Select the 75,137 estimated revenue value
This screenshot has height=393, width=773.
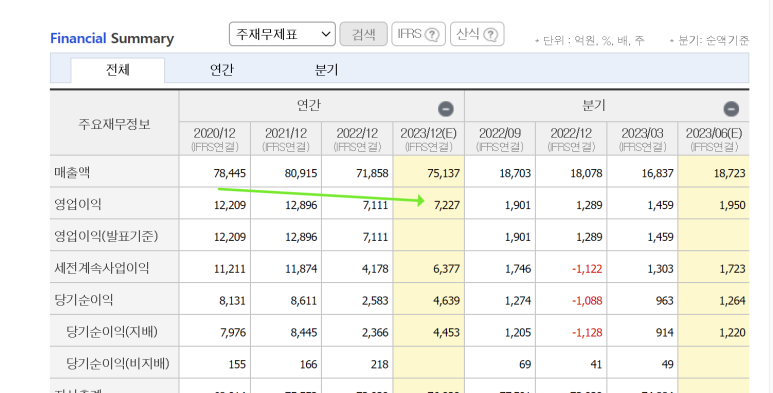[x=444, y=173]
